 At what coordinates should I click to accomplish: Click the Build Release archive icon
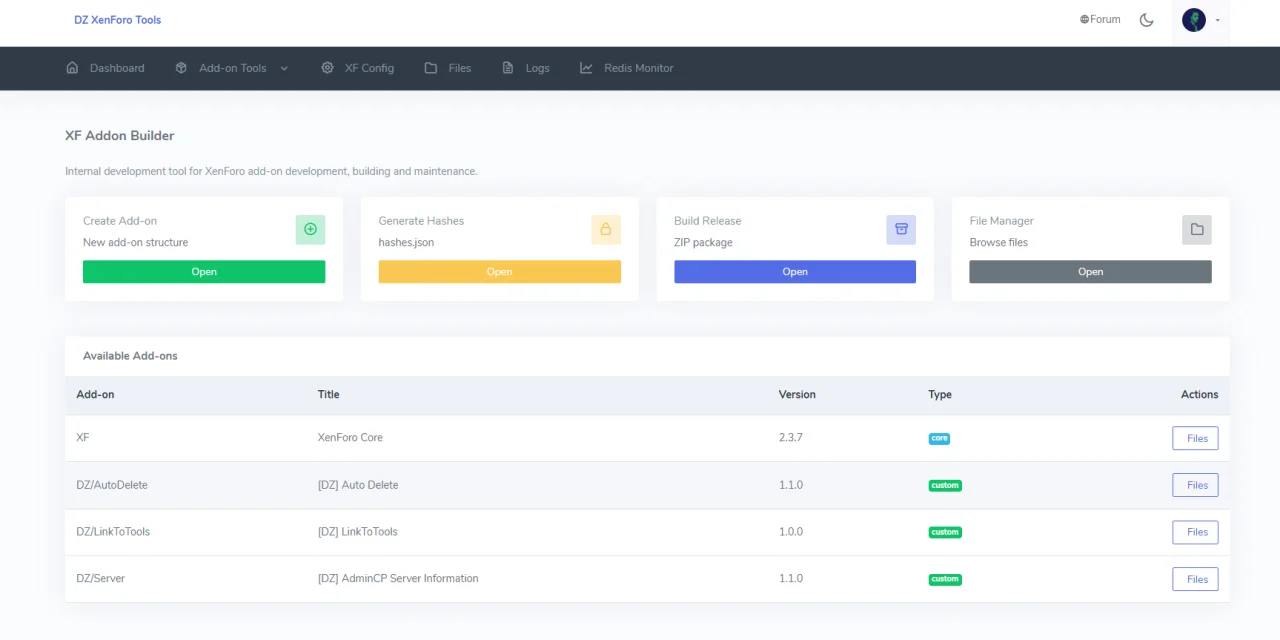coord(901,229)
